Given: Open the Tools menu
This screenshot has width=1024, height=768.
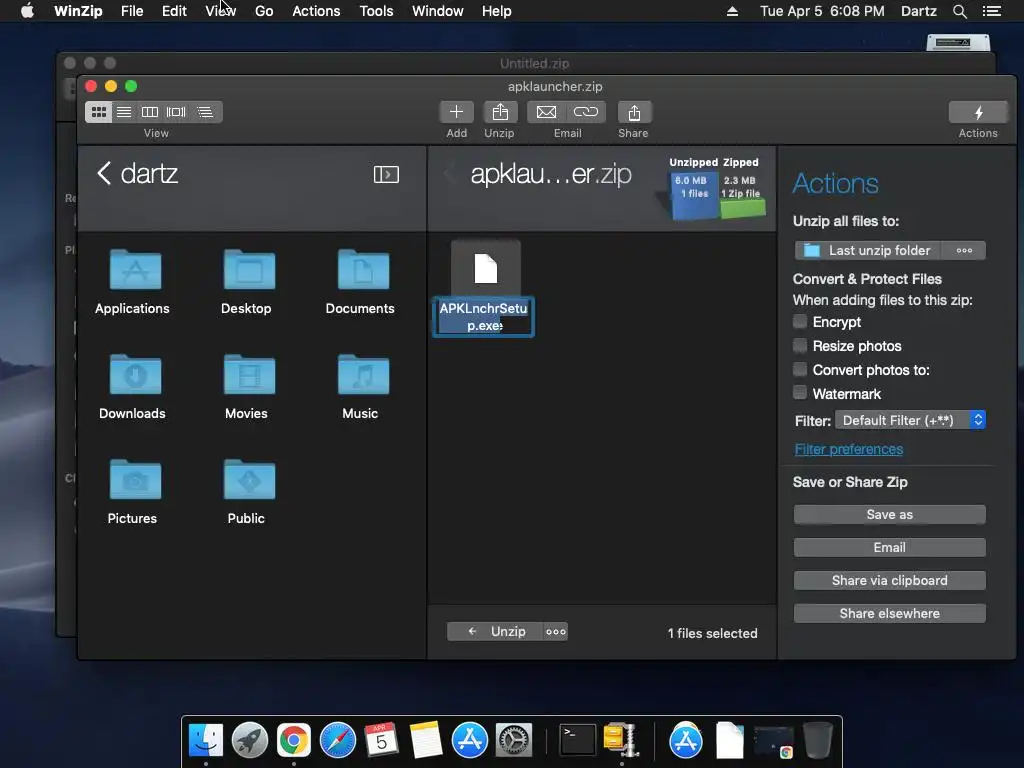Looking at the screenshot, I should pos(376,11).
